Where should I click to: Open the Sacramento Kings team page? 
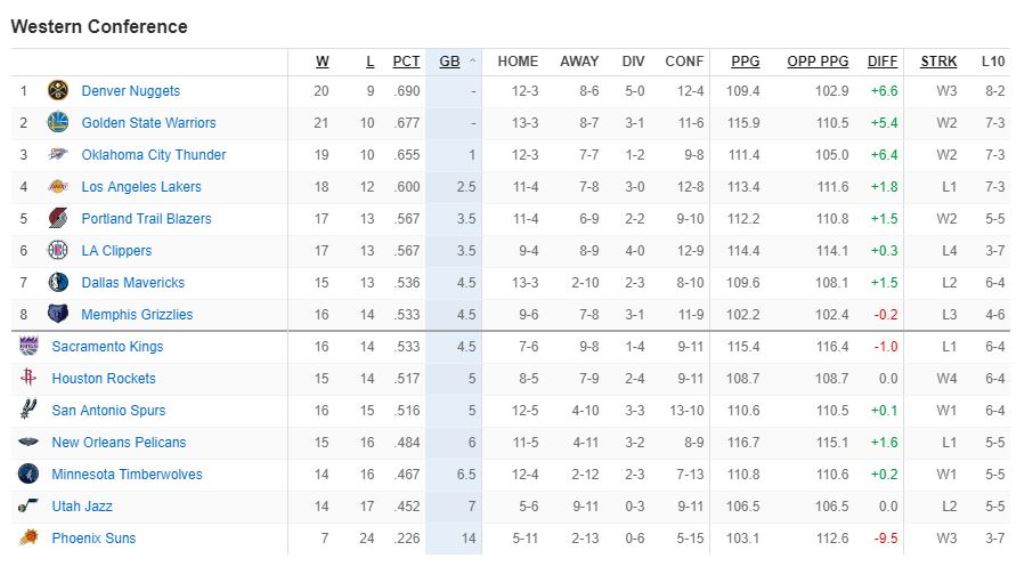(x=107, y=347)
